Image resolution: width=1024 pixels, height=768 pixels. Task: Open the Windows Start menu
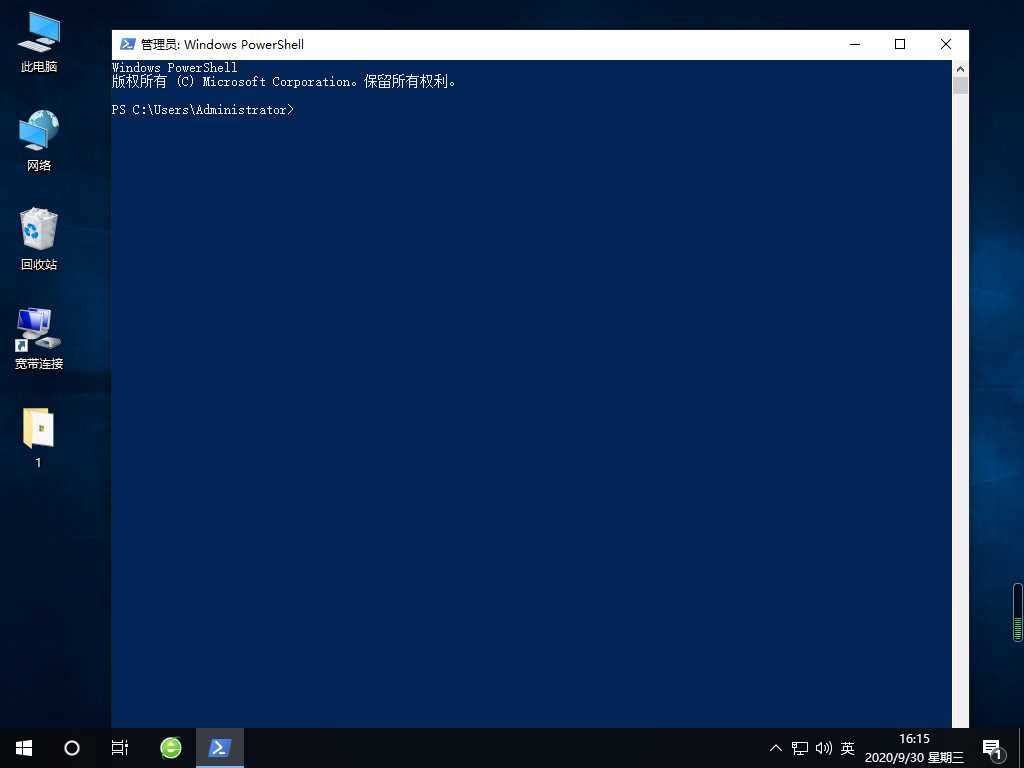(x=24, y=748)
